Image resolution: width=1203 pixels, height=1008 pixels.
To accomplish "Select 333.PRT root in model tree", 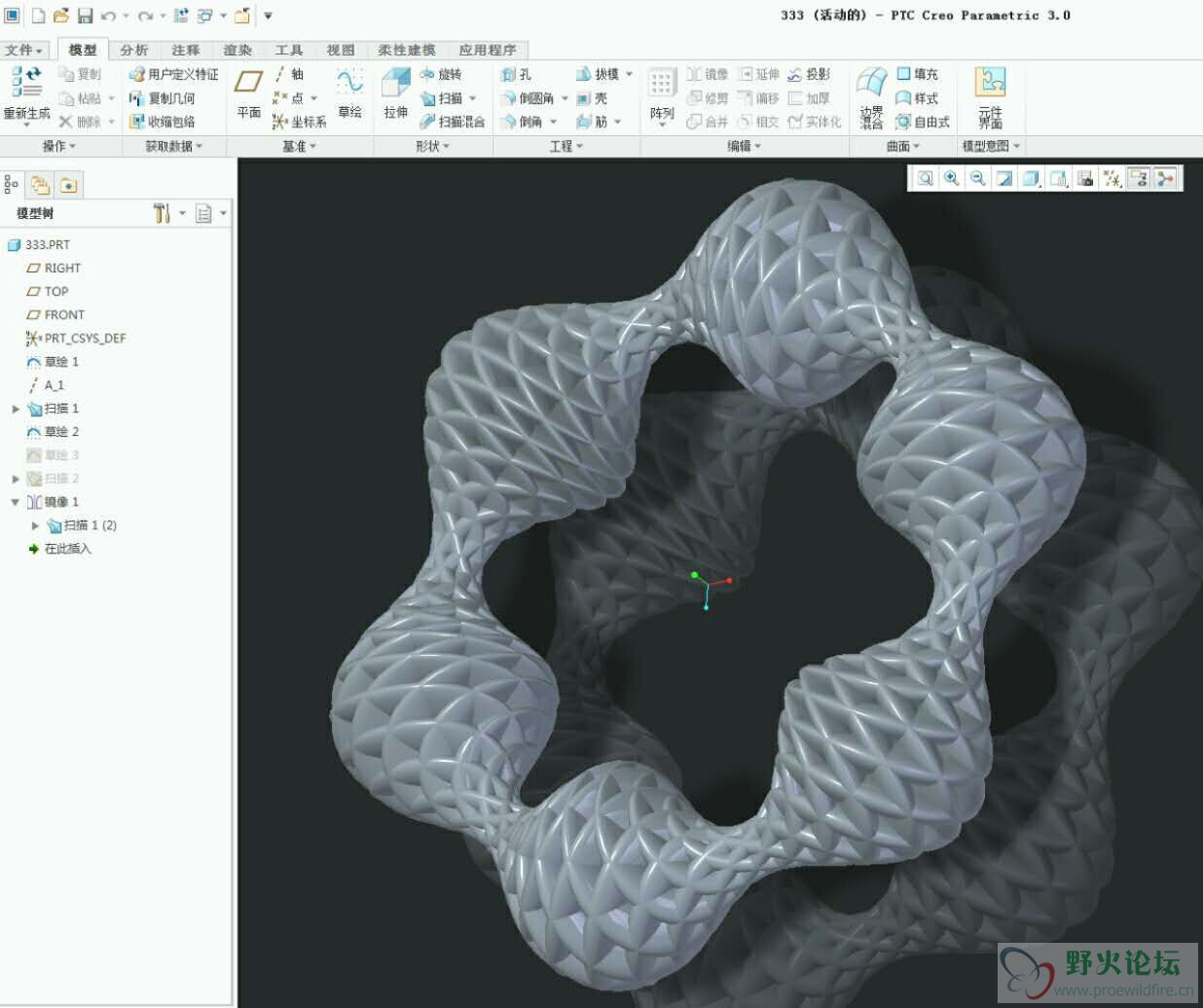I will tap(39, 245).
